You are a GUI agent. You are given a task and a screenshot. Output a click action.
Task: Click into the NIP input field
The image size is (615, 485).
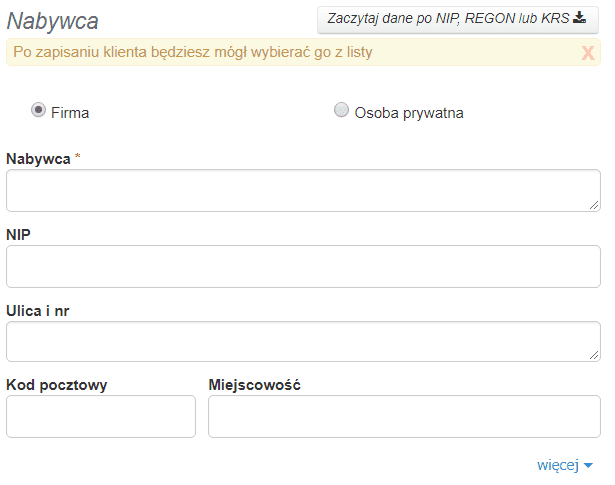click(x=303, y=266)
